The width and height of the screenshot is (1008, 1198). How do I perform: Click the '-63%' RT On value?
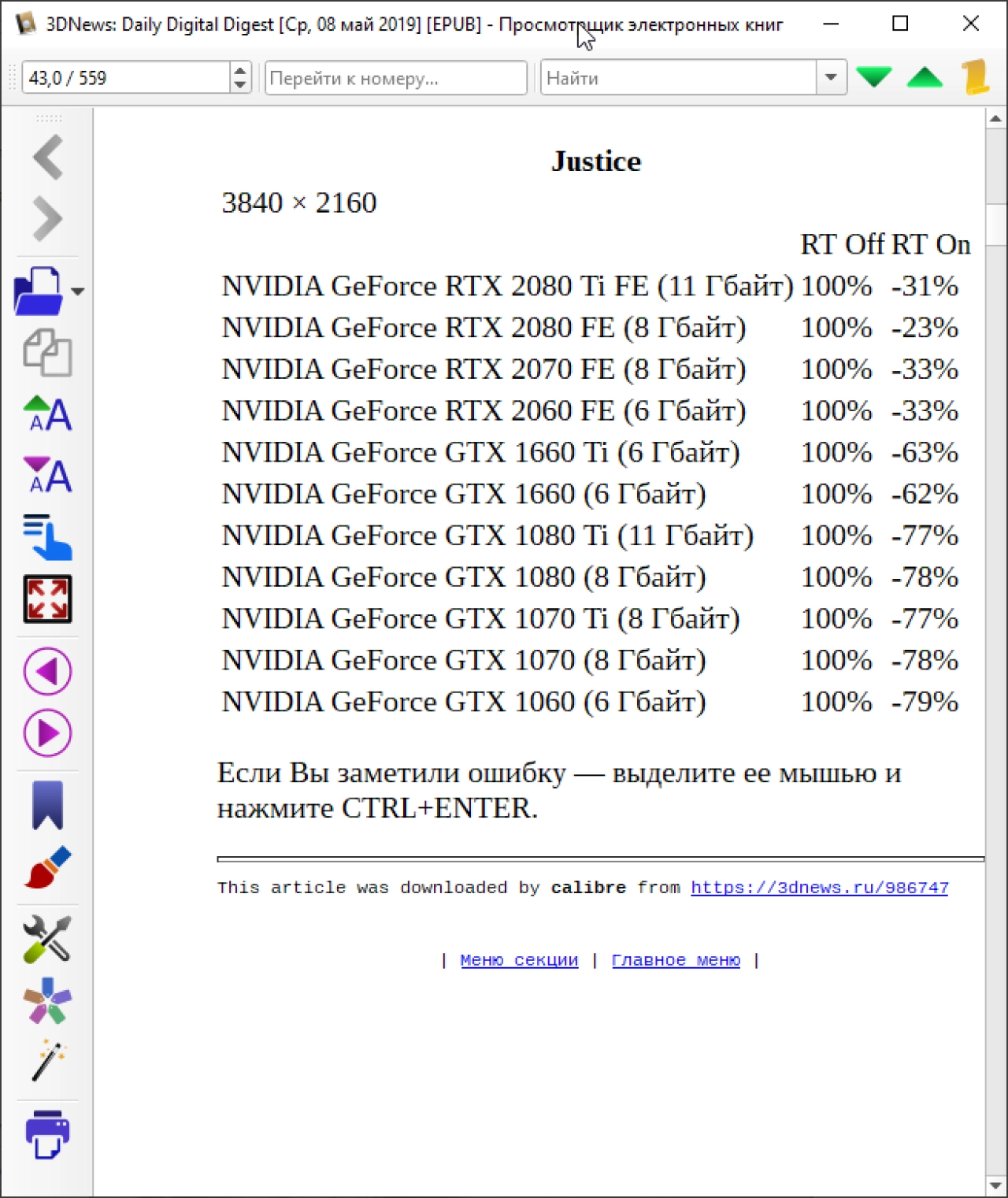click(x=925, y=453)
